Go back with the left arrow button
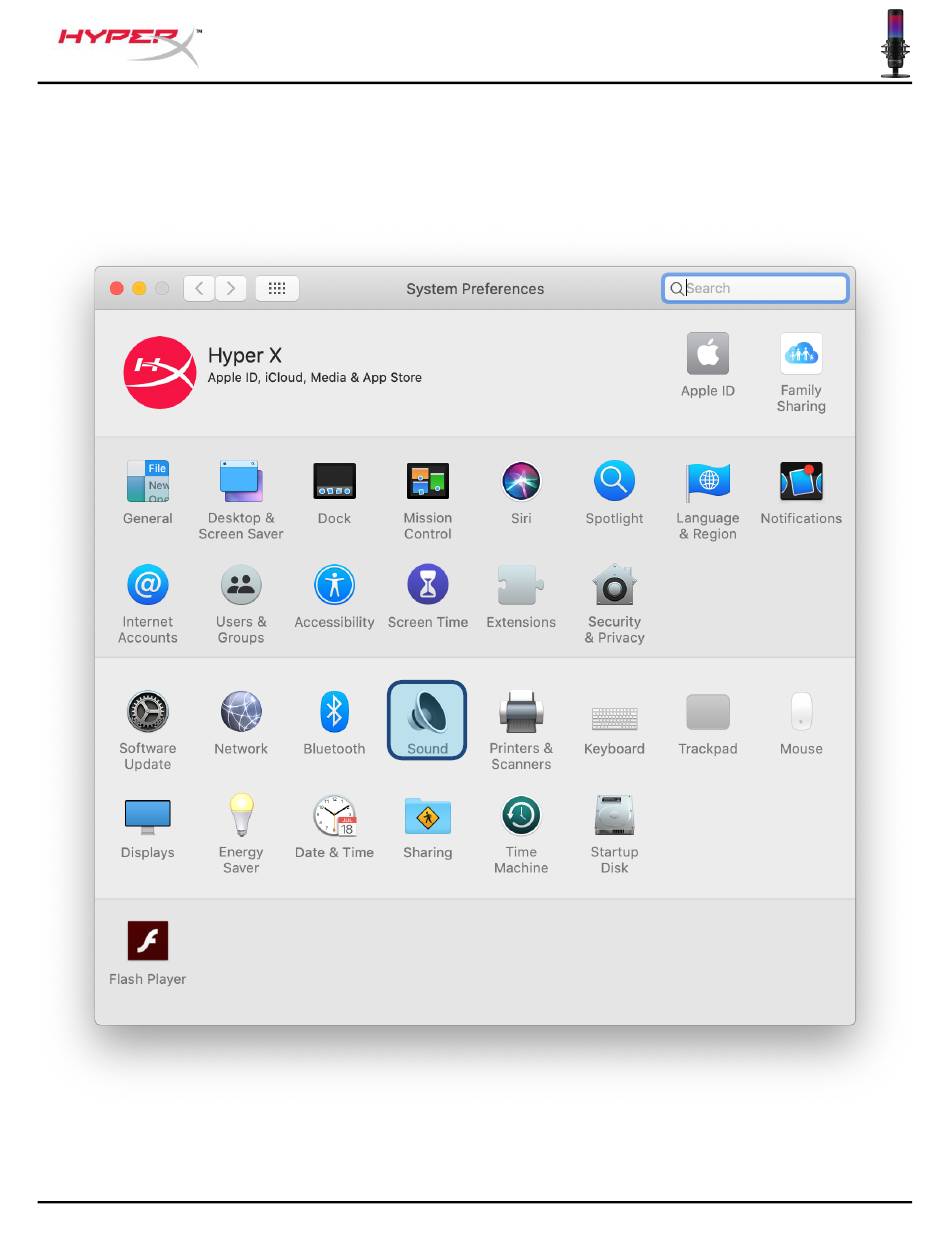This screenshot has height=1260, width=950. [x=200, y=289]
